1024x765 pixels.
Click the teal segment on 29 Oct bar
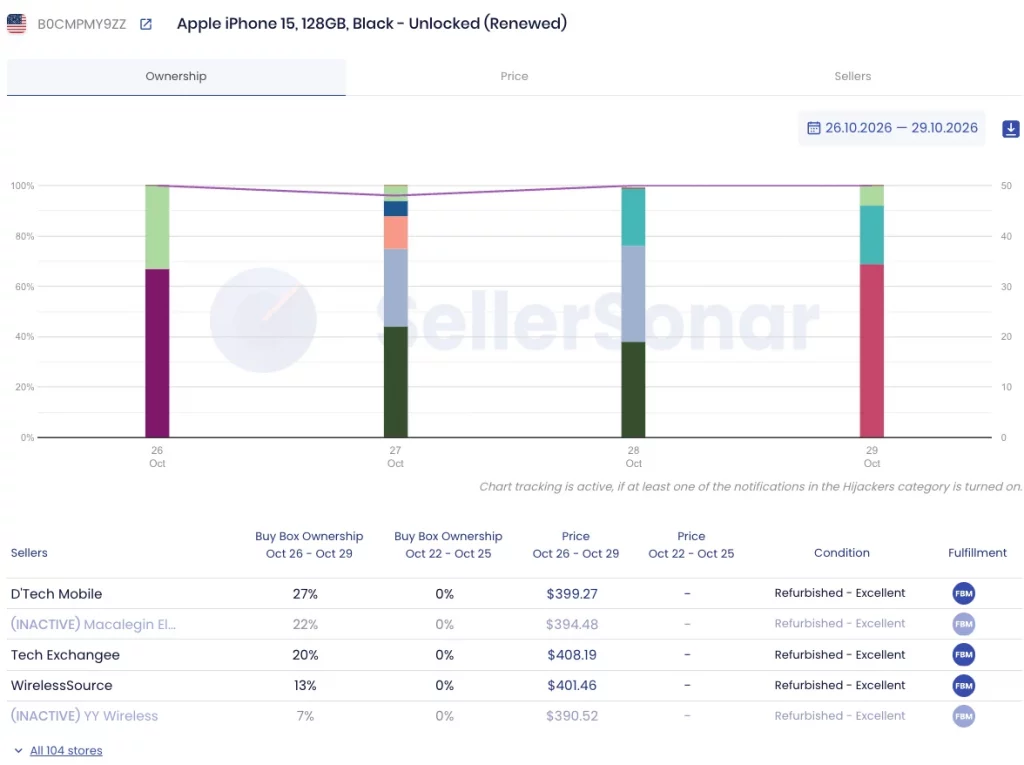pos(872,235)
